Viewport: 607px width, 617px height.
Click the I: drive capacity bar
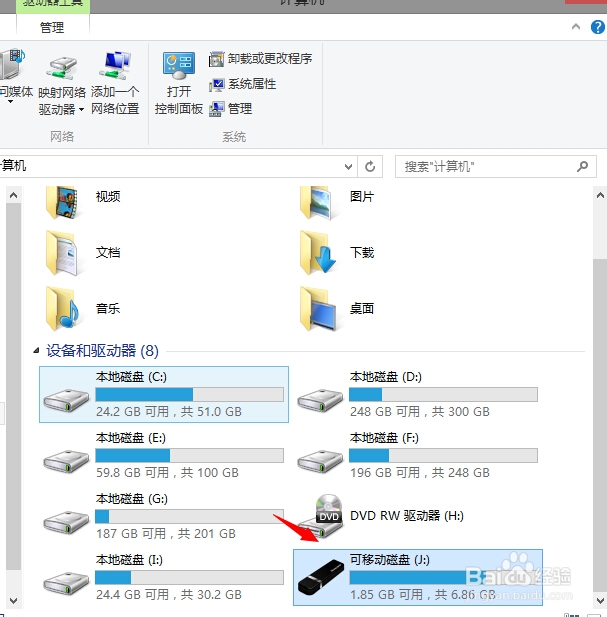click(x=190, y=577)
